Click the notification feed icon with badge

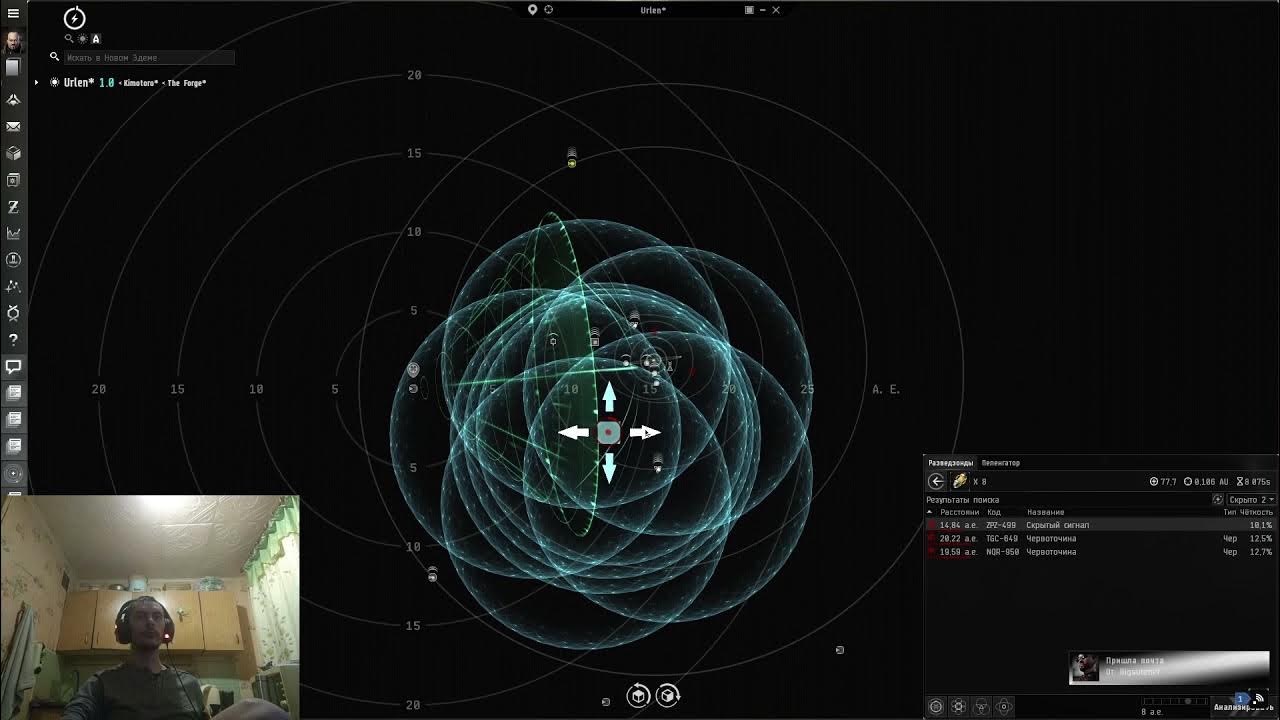1257,698
